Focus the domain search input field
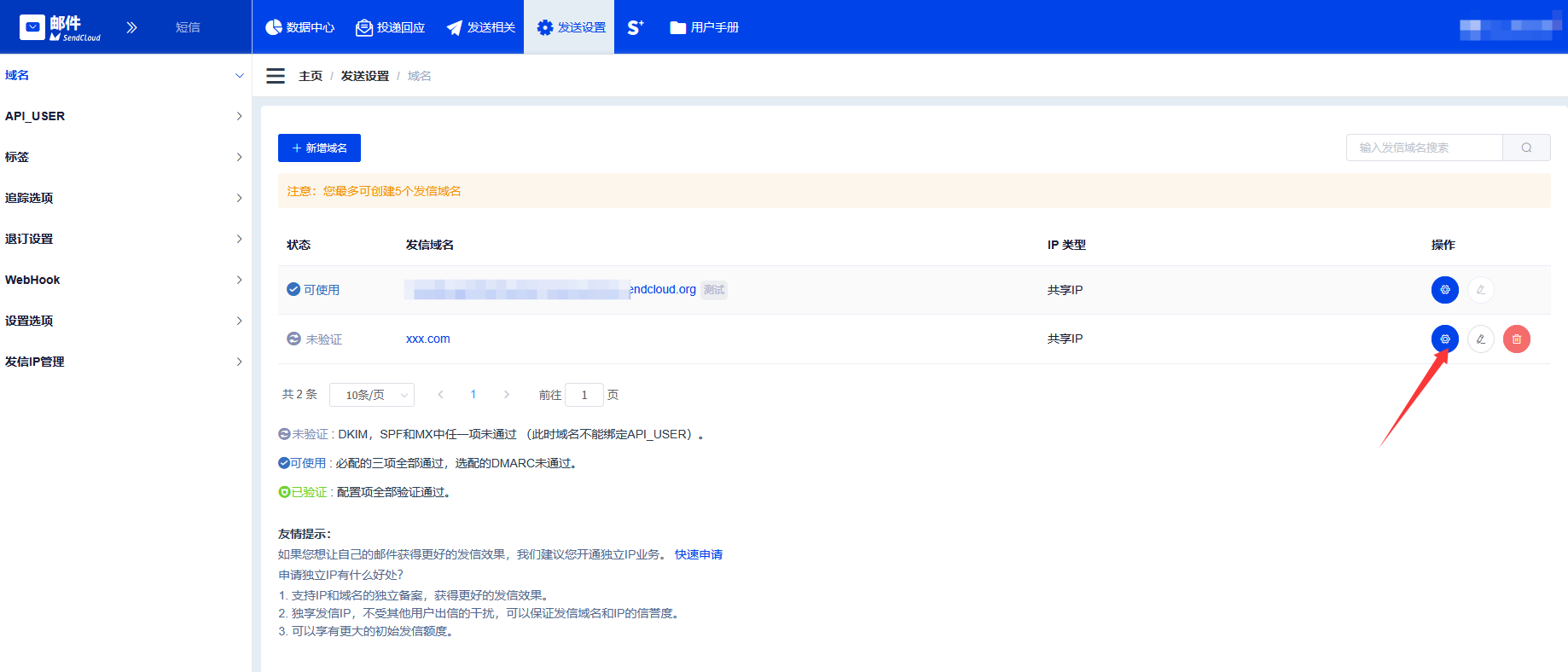Screen dimensions: 1568x672 (x=1423, y=148)
